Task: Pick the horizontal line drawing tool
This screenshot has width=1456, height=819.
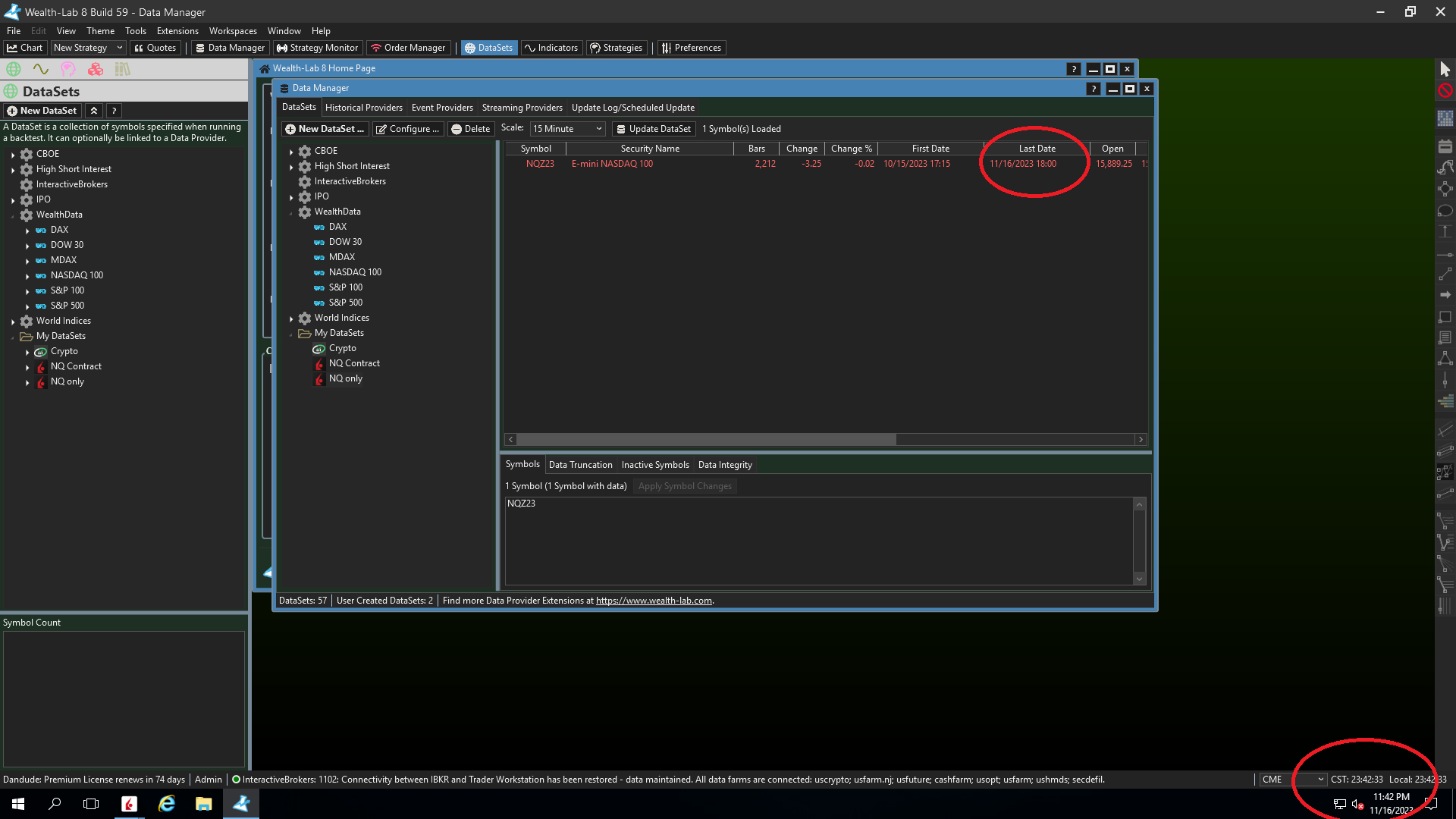Action: click(x=1445, y=255)
